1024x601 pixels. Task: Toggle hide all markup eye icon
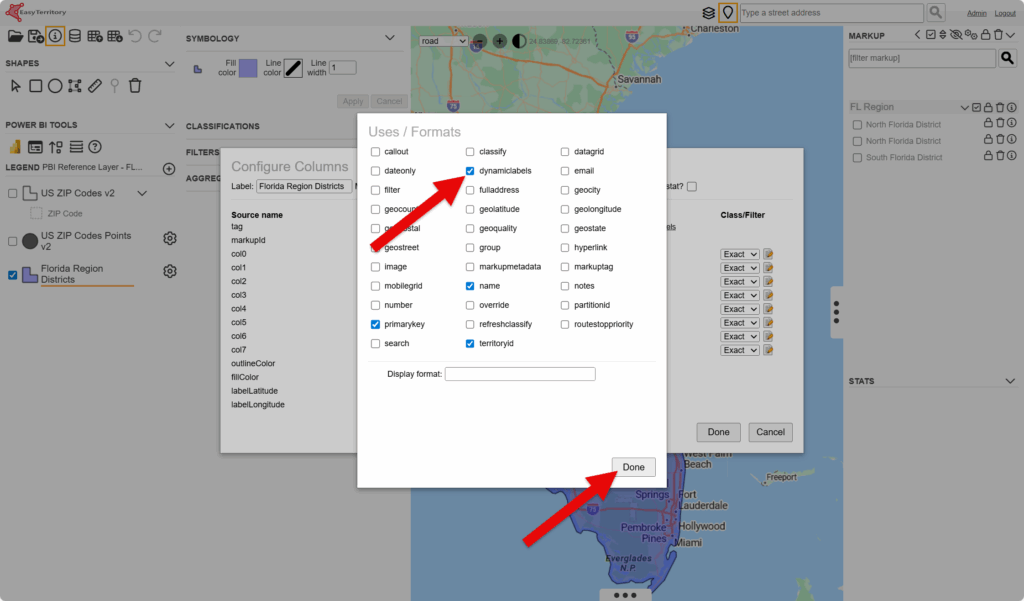click(x=957, y=36)
